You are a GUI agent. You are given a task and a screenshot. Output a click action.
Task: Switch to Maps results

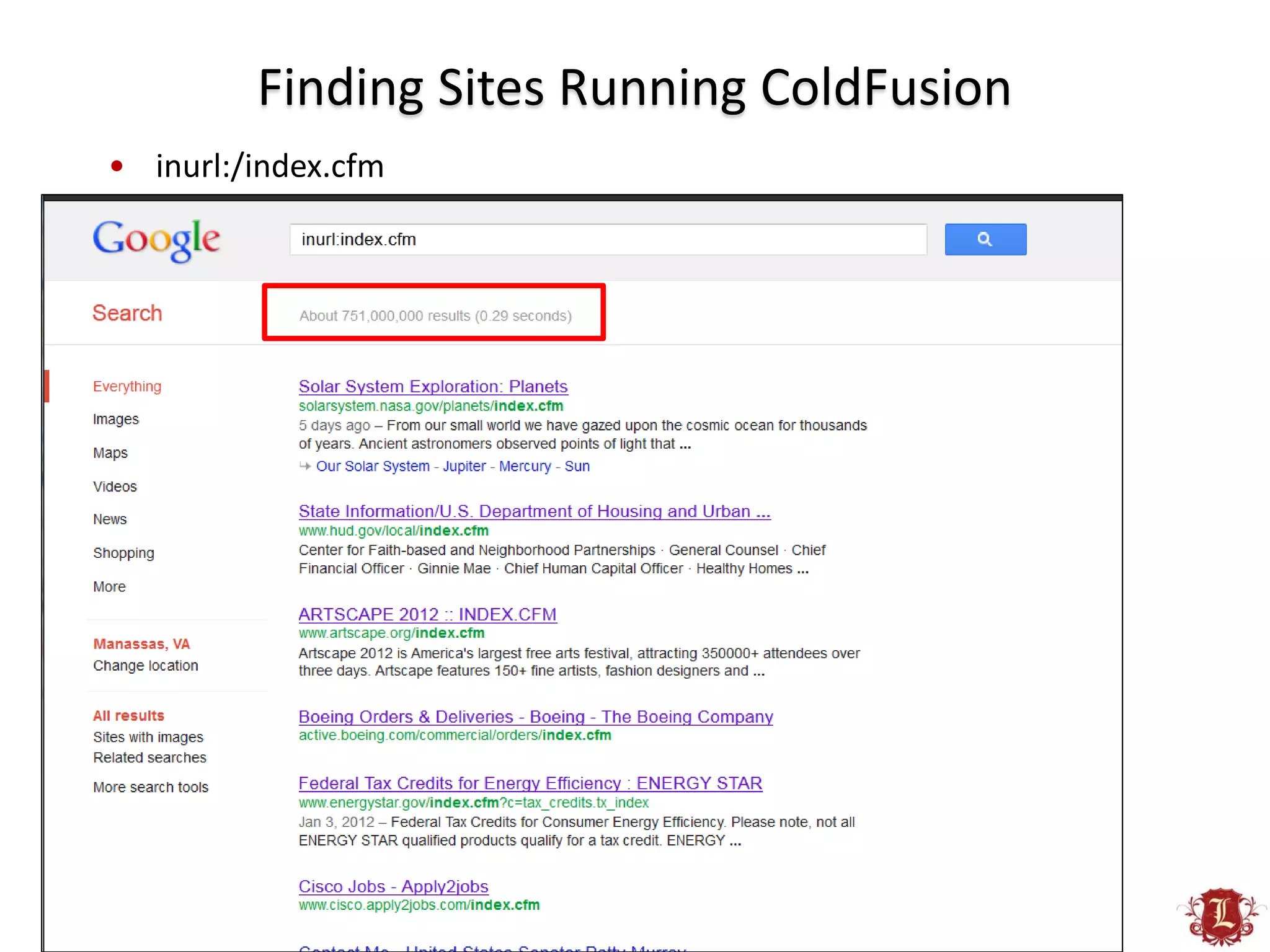110,453
